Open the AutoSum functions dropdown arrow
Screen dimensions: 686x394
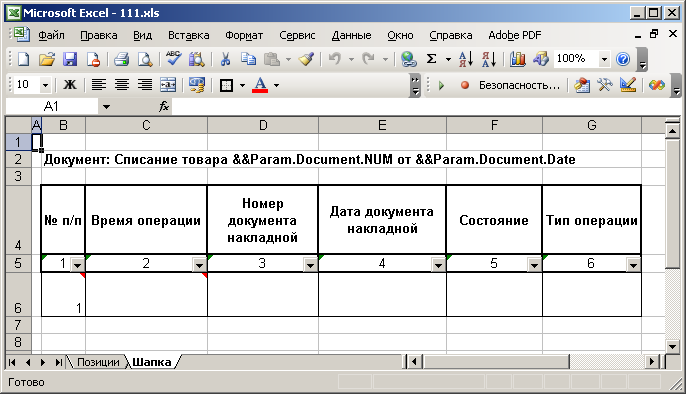pos(448,59)
